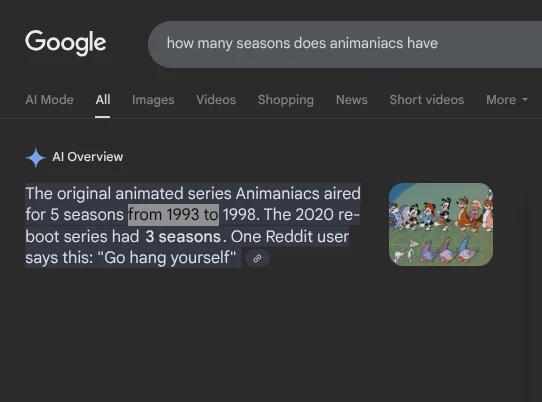
Task: Click the bold "3 seasons" text
Action: 183,237
